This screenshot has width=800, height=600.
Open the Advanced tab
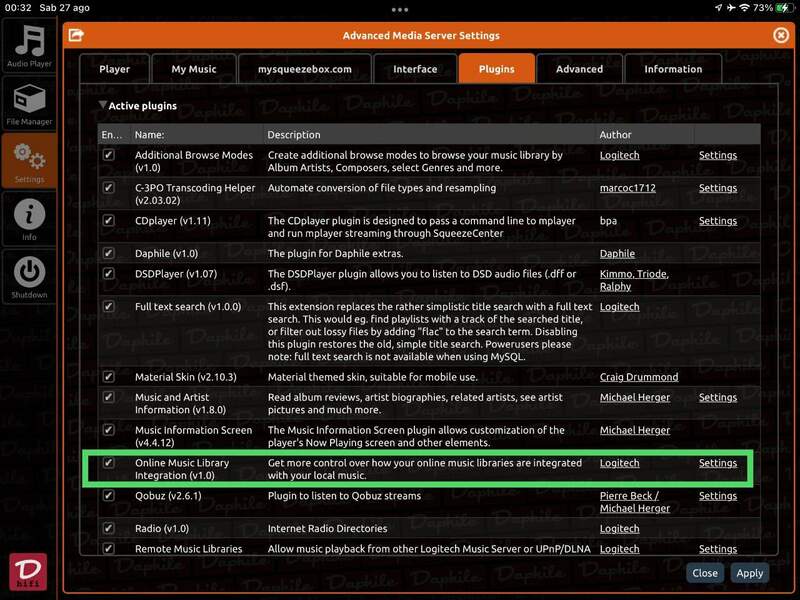(579, 69)
